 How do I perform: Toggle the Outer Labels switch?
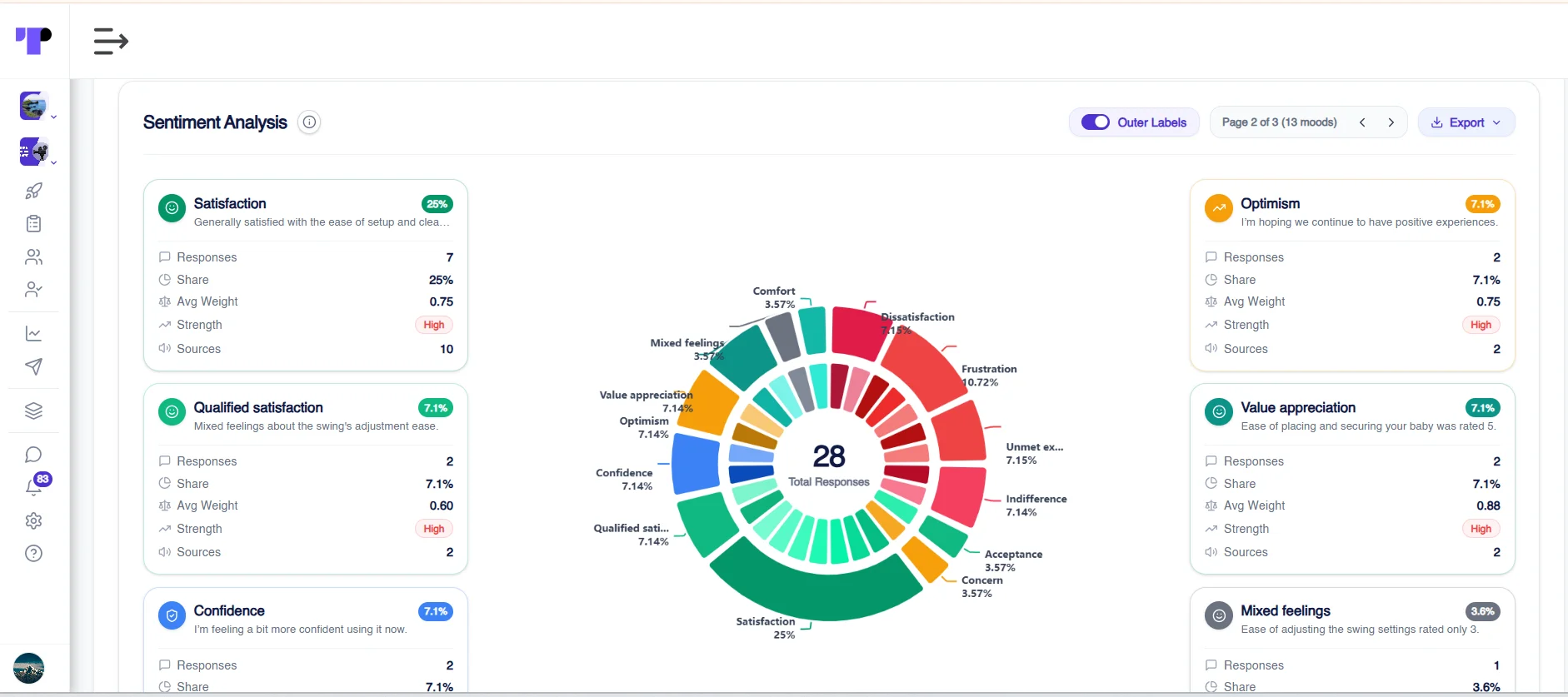tap(1095, 122)
